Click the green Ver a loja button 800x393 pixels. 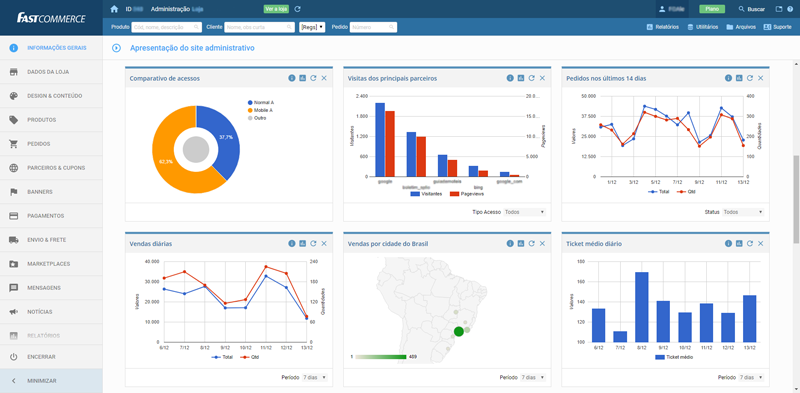click(276, 9)
